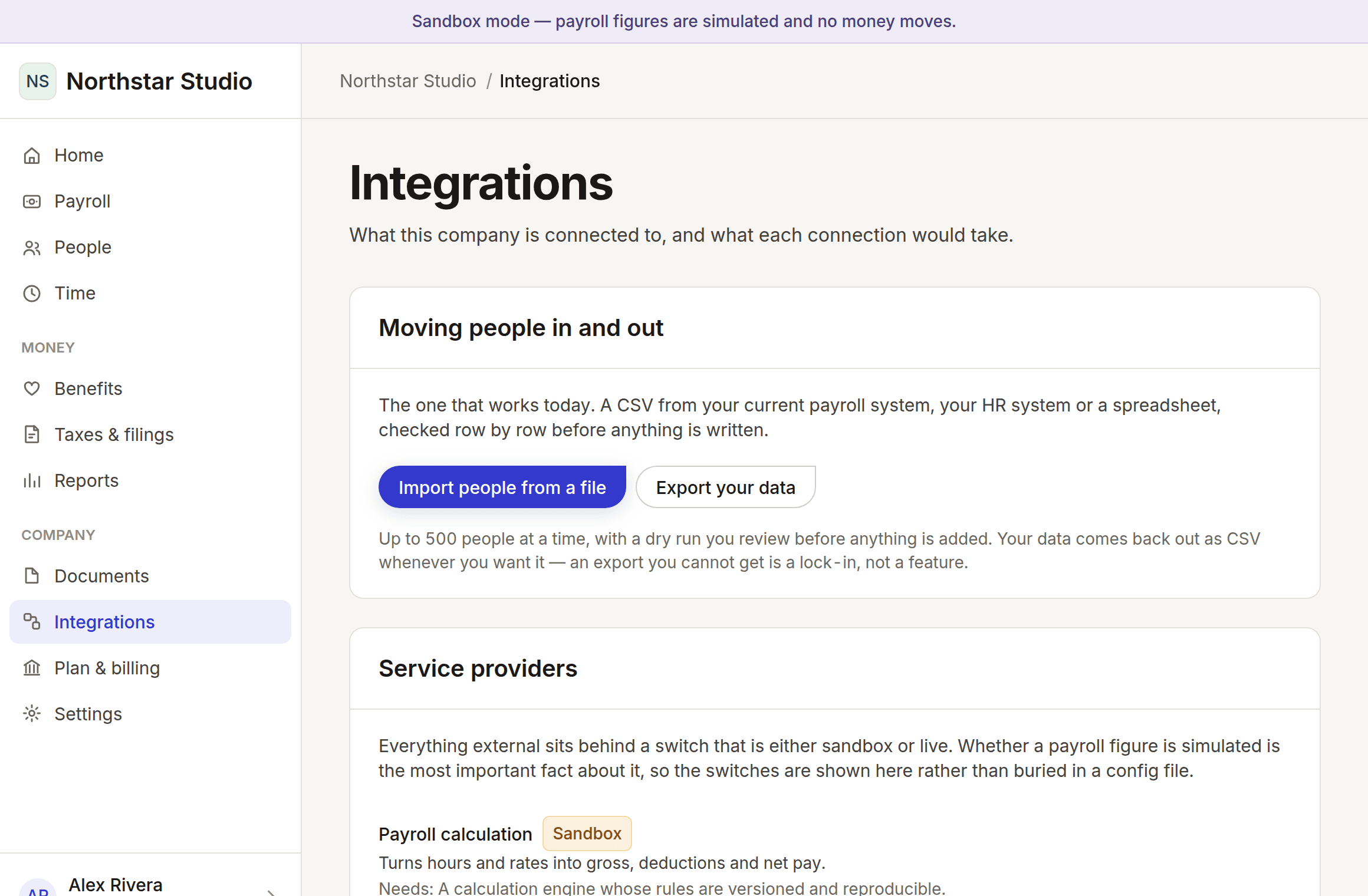The image size is (1368, 896).
Task: Open Settings from sidebar
Action: pyautogui.click(x=150, y=714)
